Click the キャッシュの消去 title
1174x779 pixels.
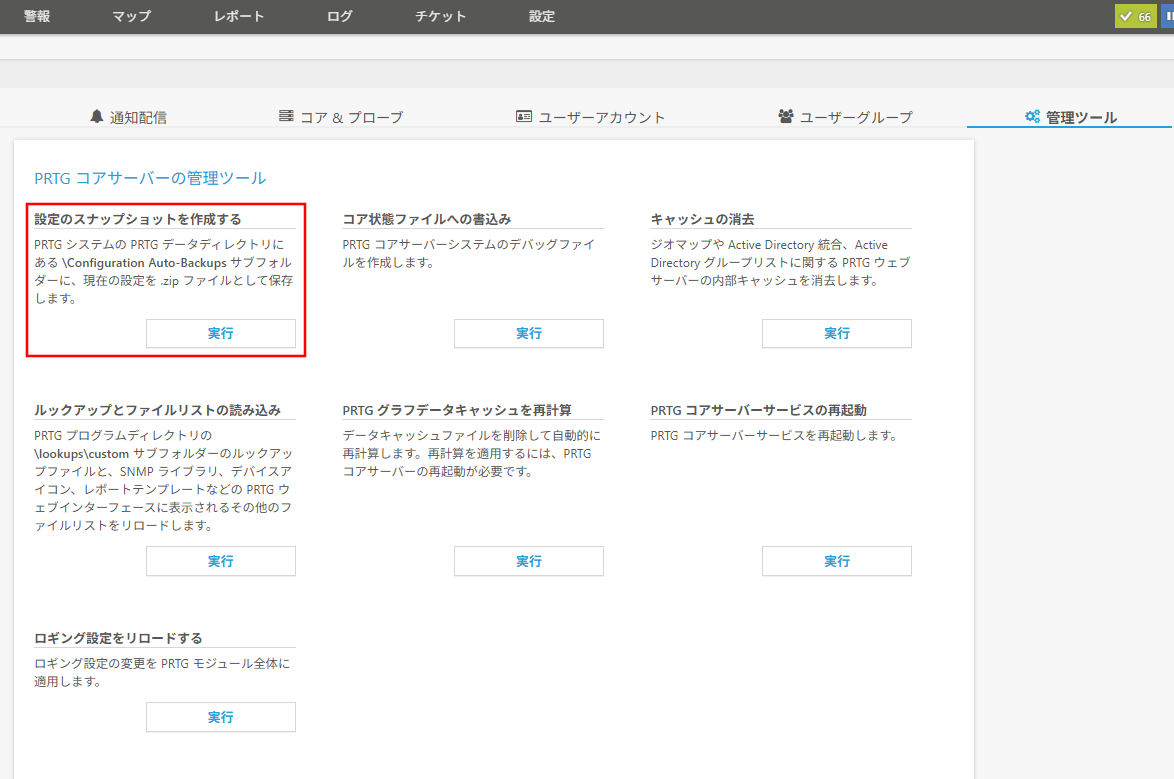(x=702, y=219)
